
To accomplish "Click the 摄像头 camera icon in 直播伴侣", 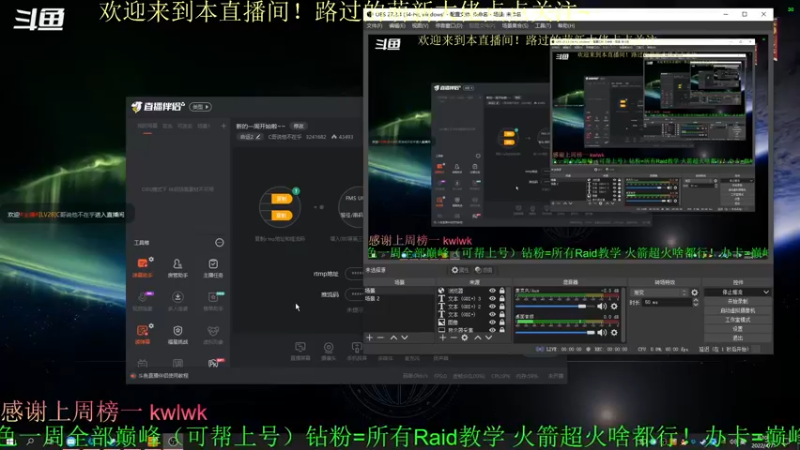I will [x=329, y=351].
